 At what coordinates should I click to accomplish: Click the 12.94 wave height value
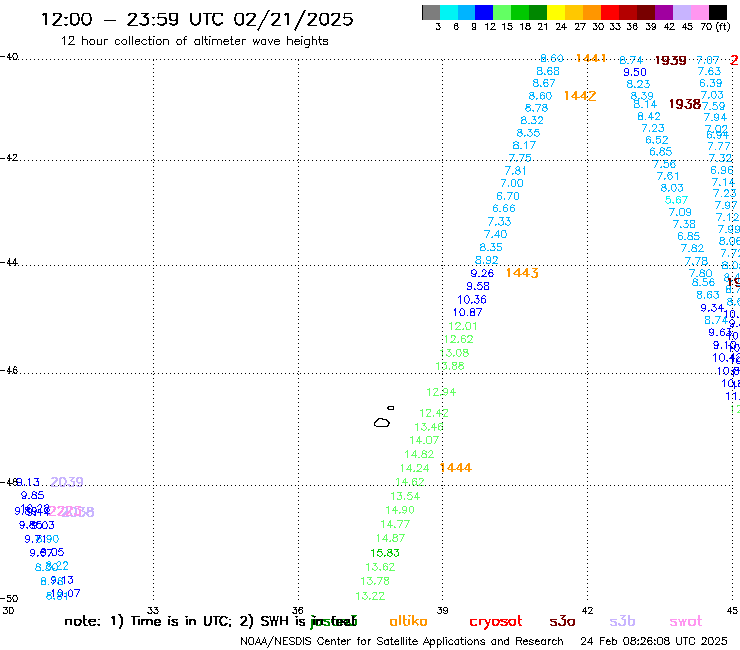441,392
